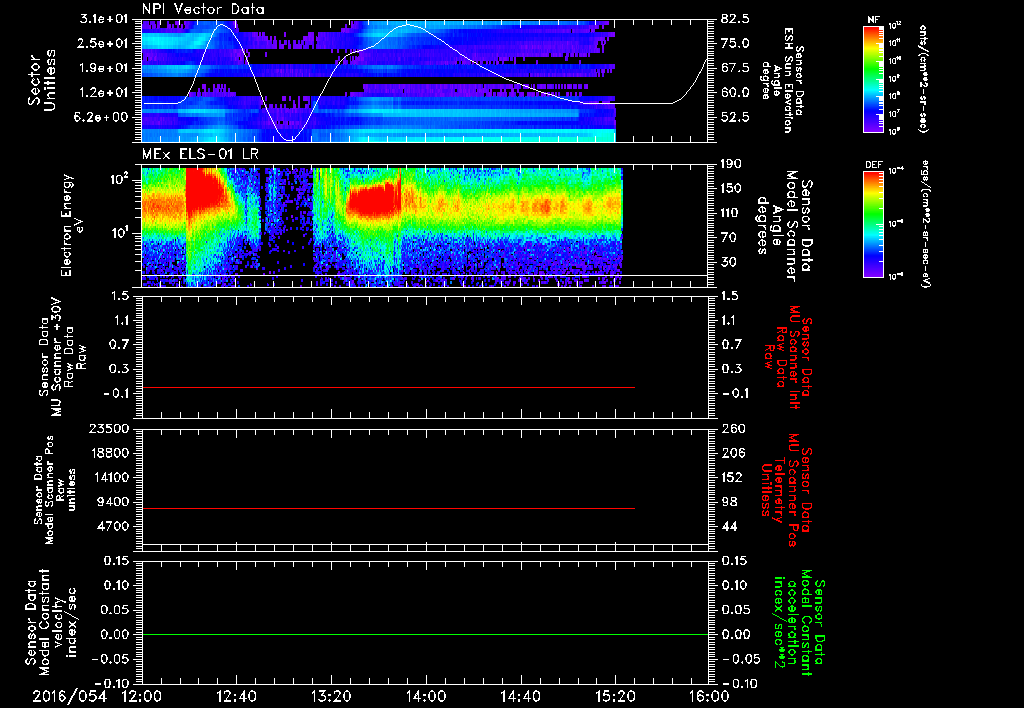Select the NF color scale bar

874,78
